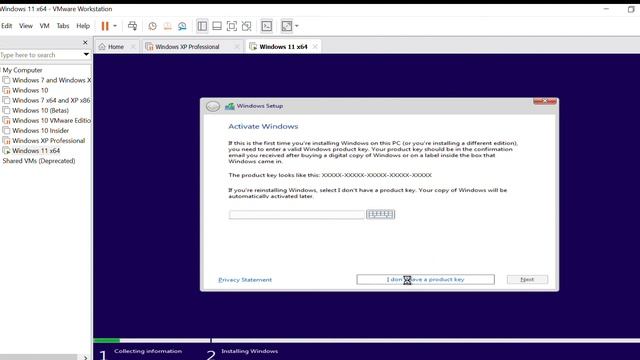Click the product key input field

tap(297, 215)
